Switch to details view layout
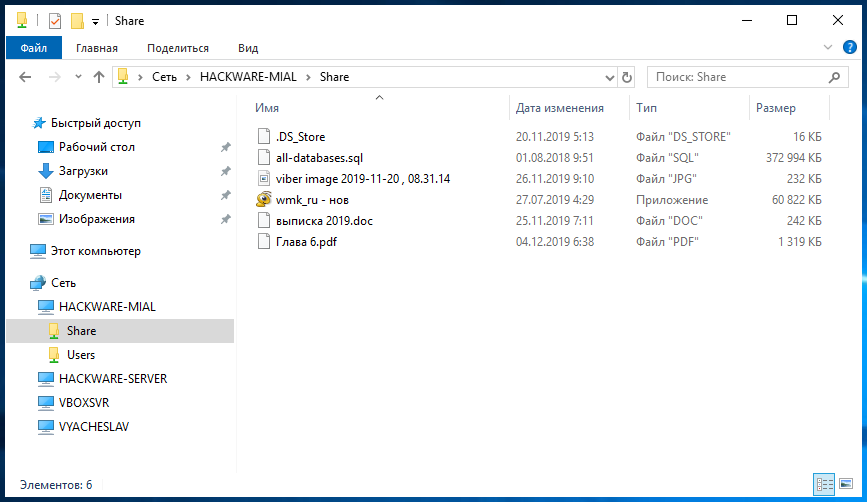 click(824, 484)
